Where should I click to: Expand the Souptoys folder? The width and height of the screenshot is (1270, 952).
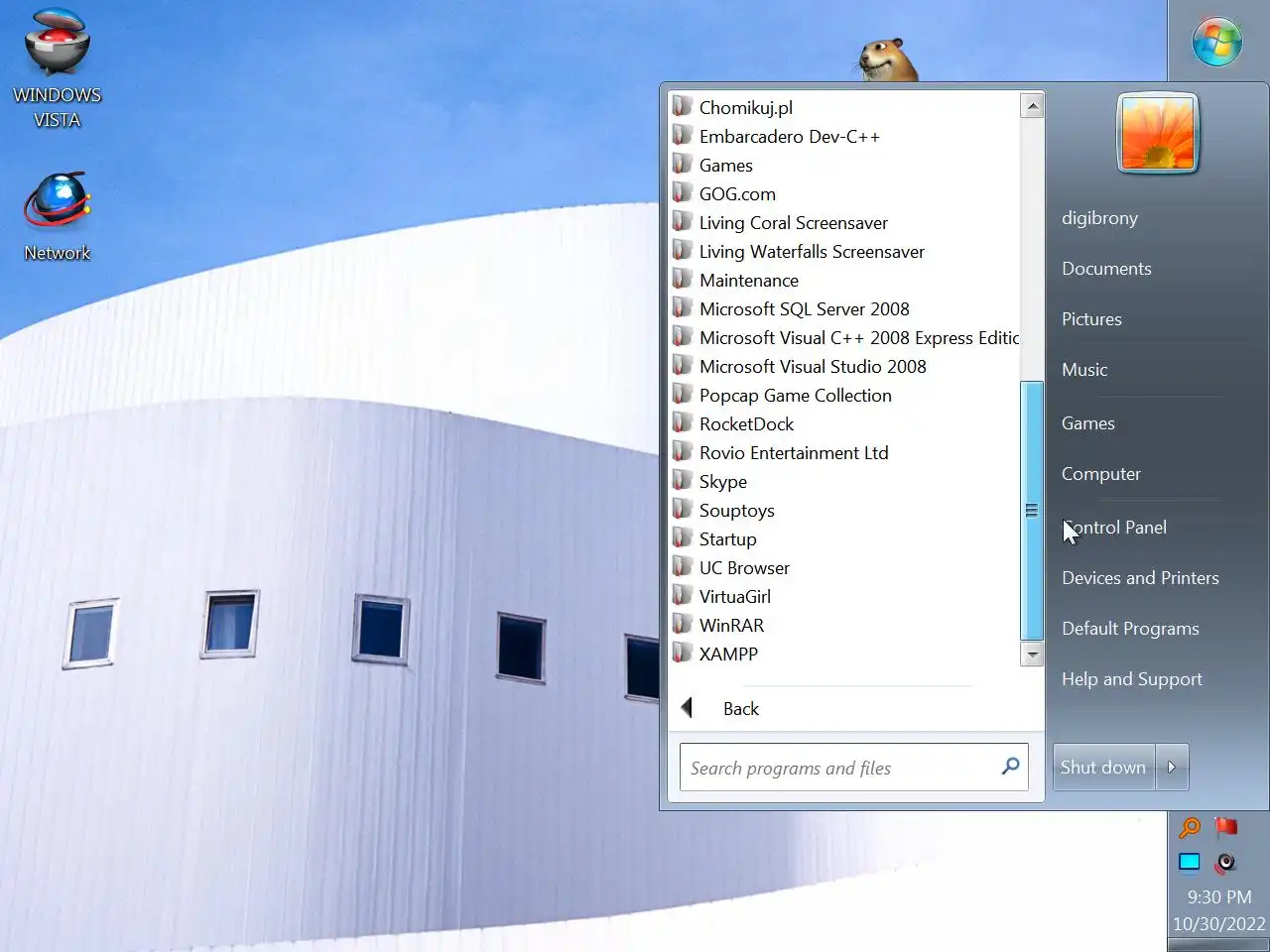[844, 510]
